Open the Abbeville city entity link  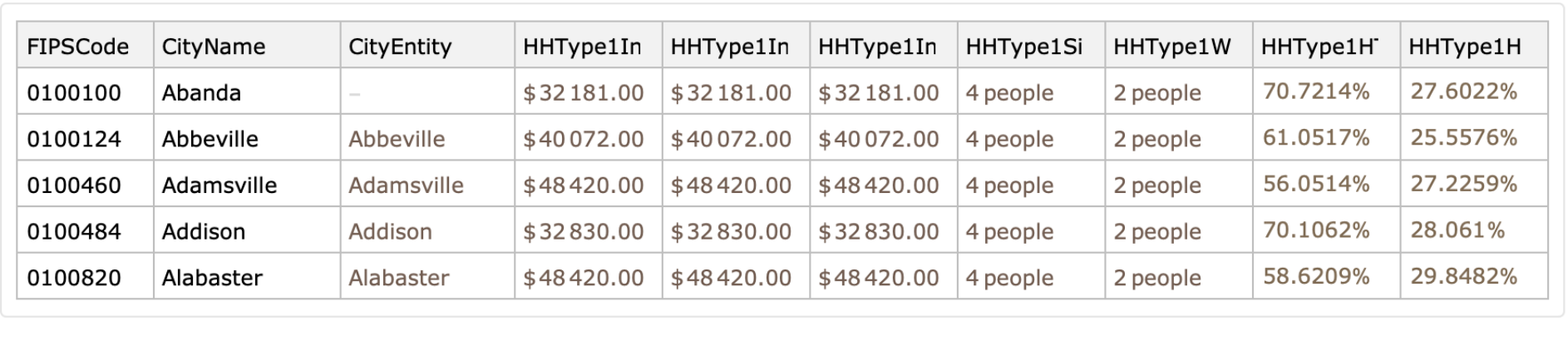click(397, 139)
